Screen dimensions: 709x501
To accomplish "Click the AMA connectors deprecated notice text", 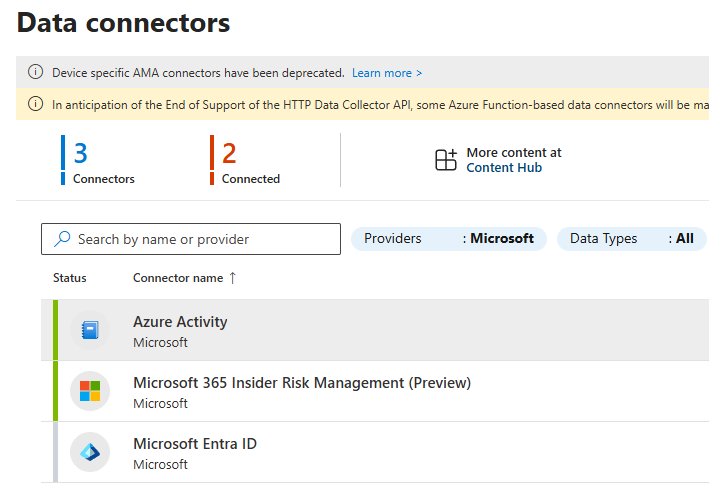I will (x=198, y=73).
